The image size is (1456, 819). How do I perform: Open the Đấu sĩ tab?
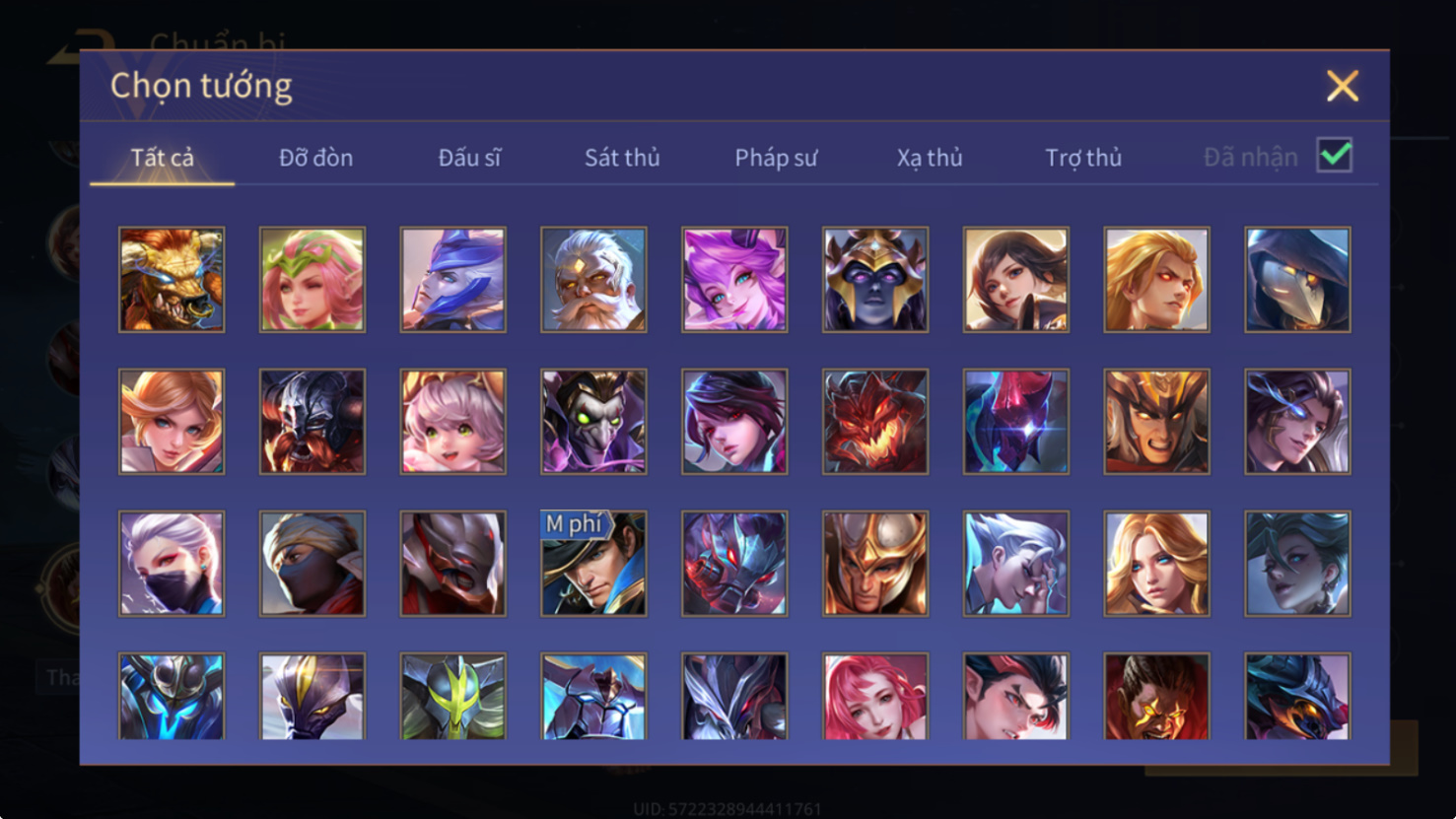(469, 158)
